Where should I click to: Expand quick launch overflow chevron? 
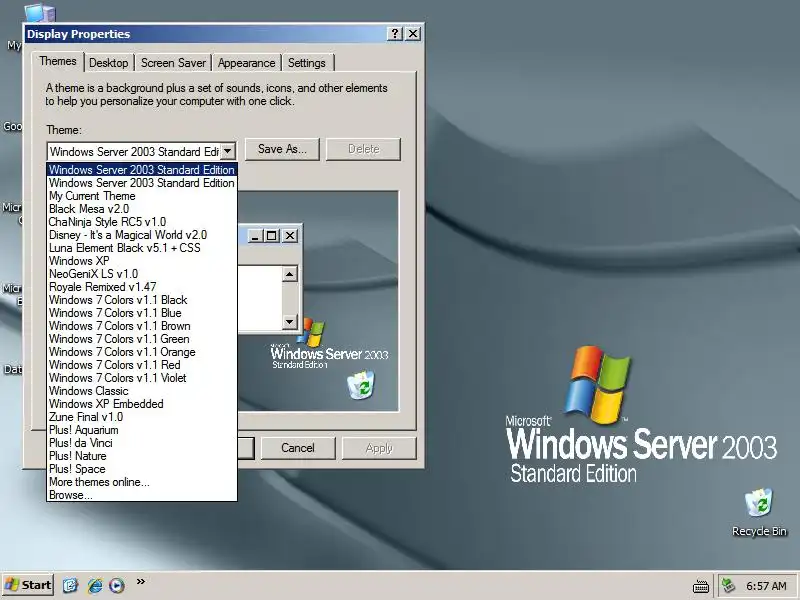pyautogui.click(x=141, y=581)
